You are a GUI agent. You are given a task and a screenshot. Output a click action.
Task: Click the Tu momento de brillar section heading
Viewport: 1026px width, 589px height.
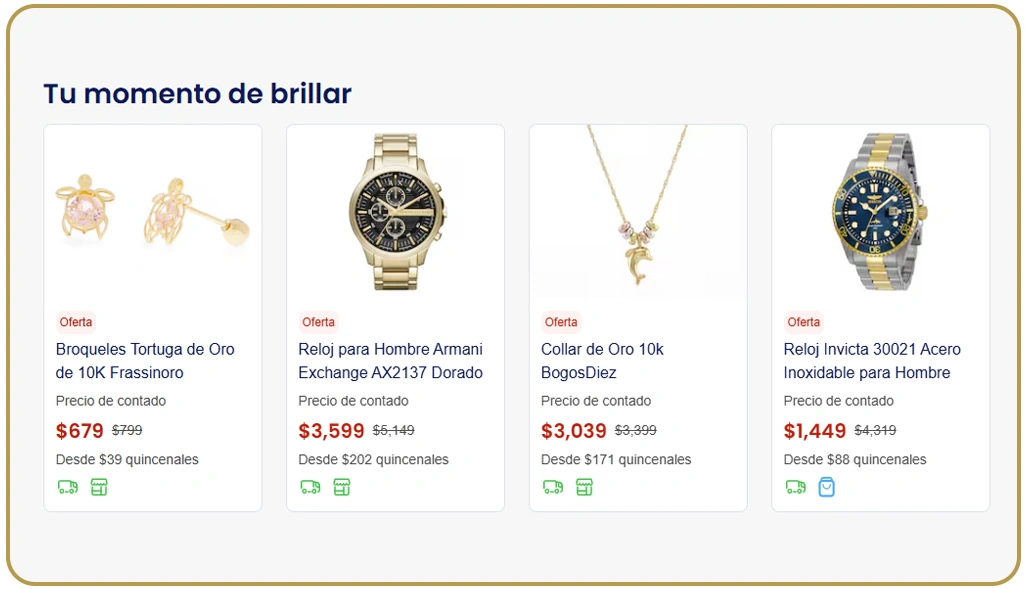pos(196,93)
